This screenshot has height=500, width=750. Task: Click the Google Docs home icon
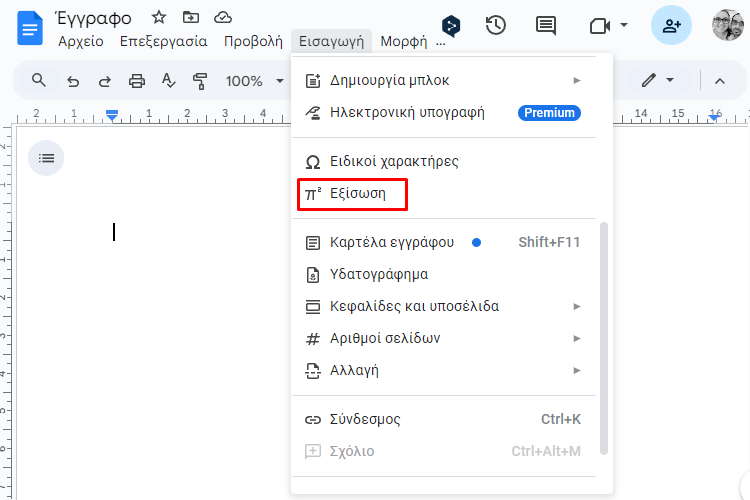tap(30, 28)
